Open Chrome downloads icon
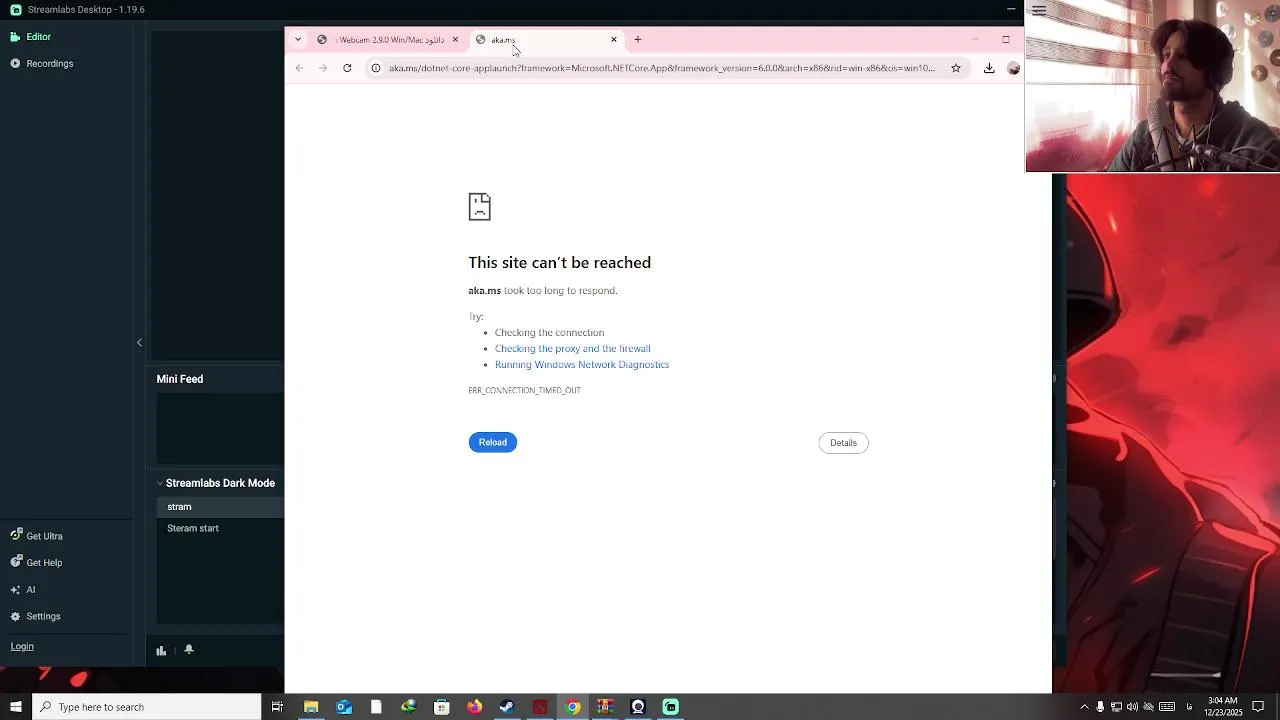Screen dimensions: 1280x720 pos(989,68)
